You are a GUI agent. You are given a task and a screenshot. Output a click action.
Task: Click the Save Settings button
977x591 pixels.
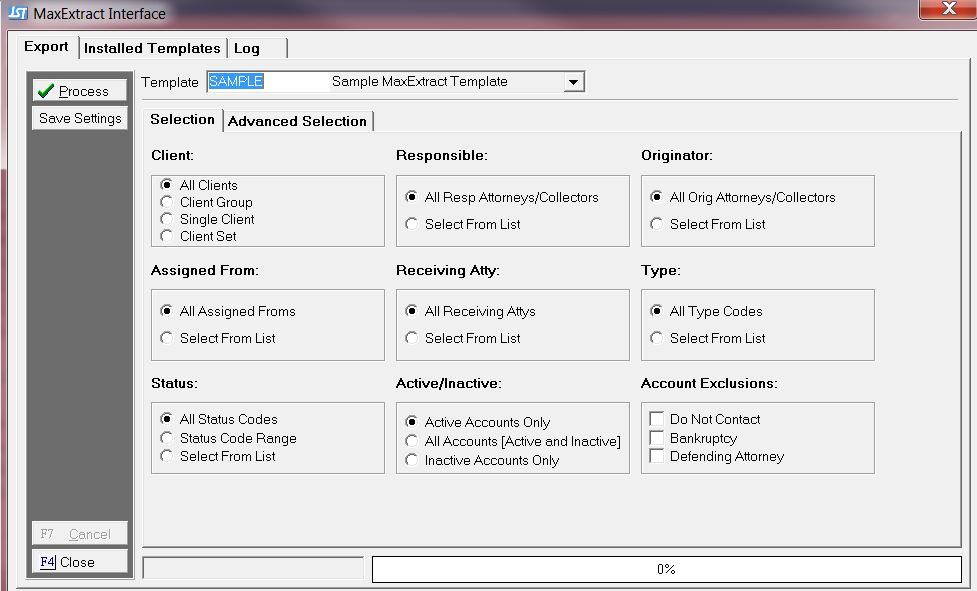[80, 118]
